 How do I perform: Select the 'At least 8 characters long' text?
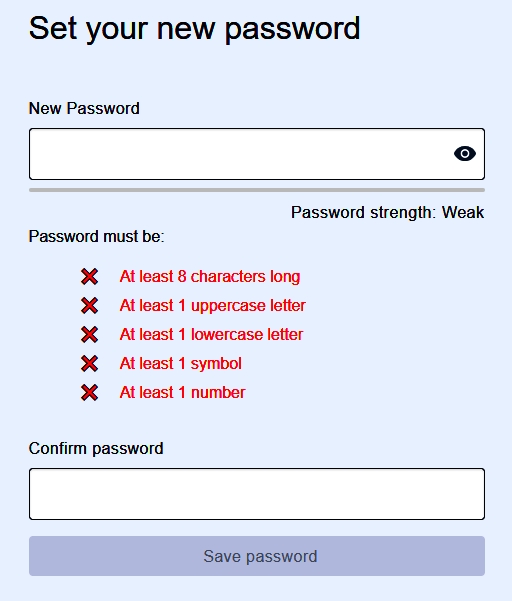210,277
